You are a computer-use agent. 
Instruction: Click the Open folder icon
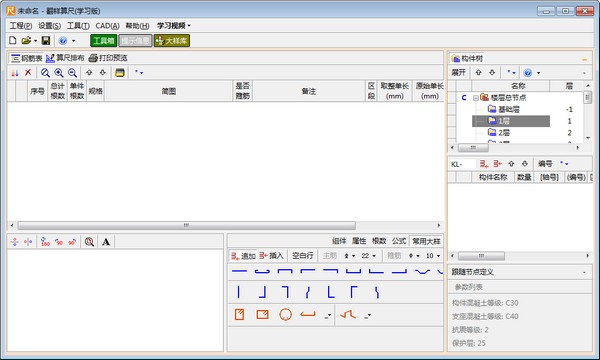(x=26, y=41)
